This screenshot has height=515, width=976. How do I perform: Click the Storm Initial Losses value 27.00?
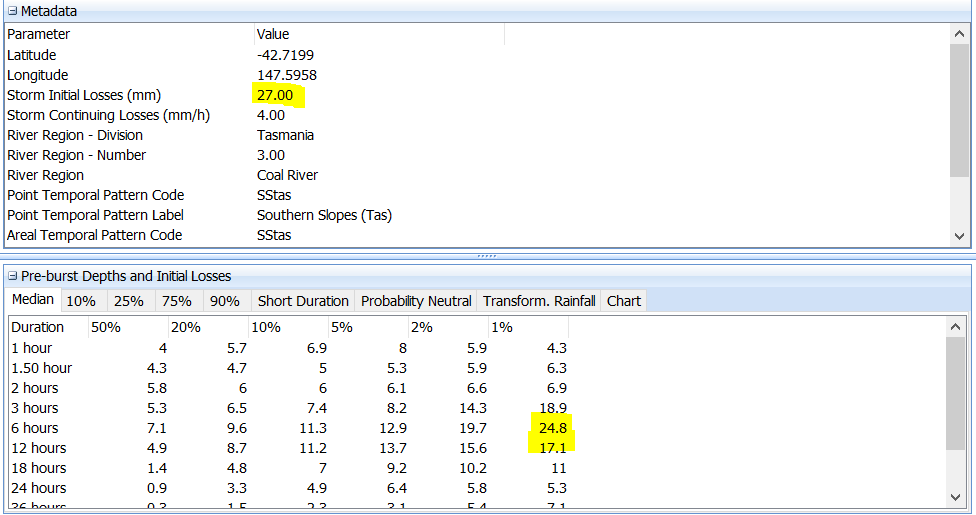(275, 95)
